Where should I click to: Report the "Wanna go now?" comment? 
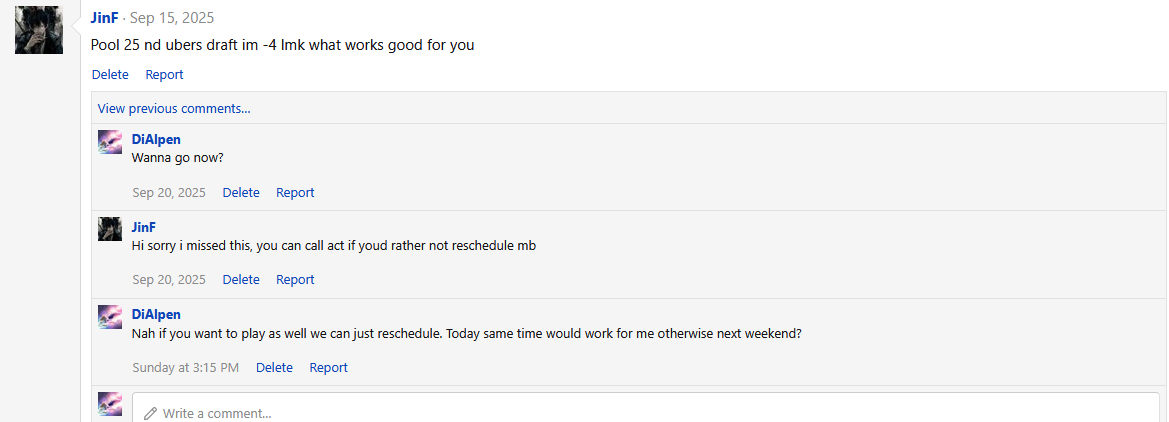[295, 192]
